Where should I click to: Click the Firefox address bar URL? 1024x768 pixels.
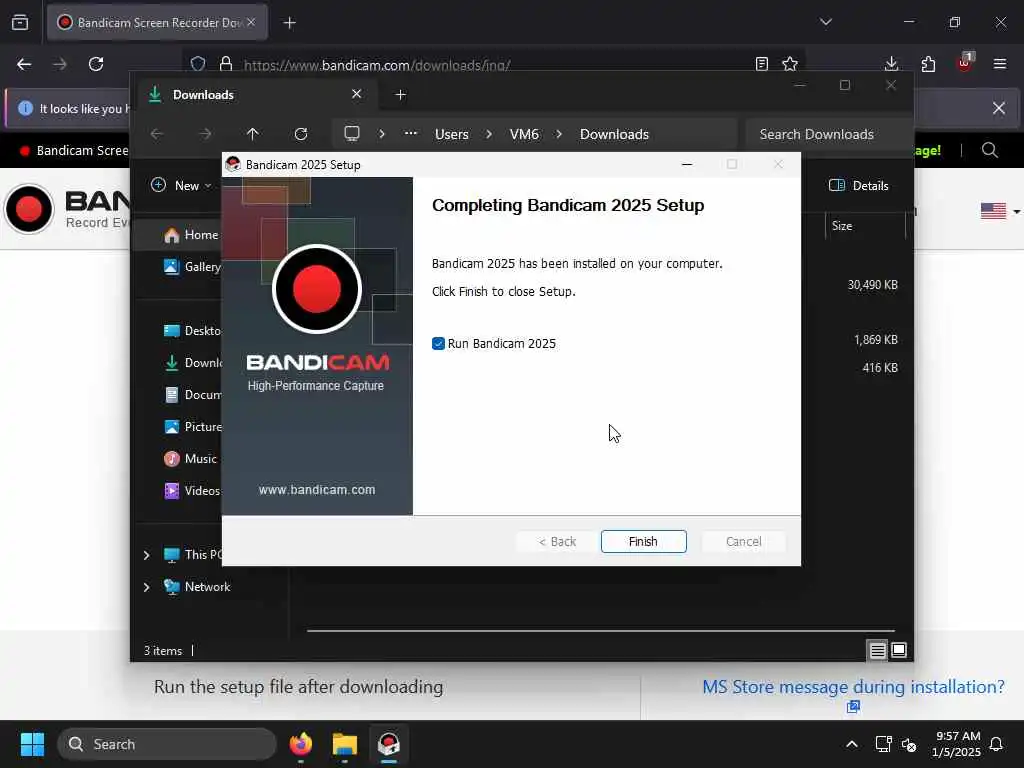coord(377,65)
